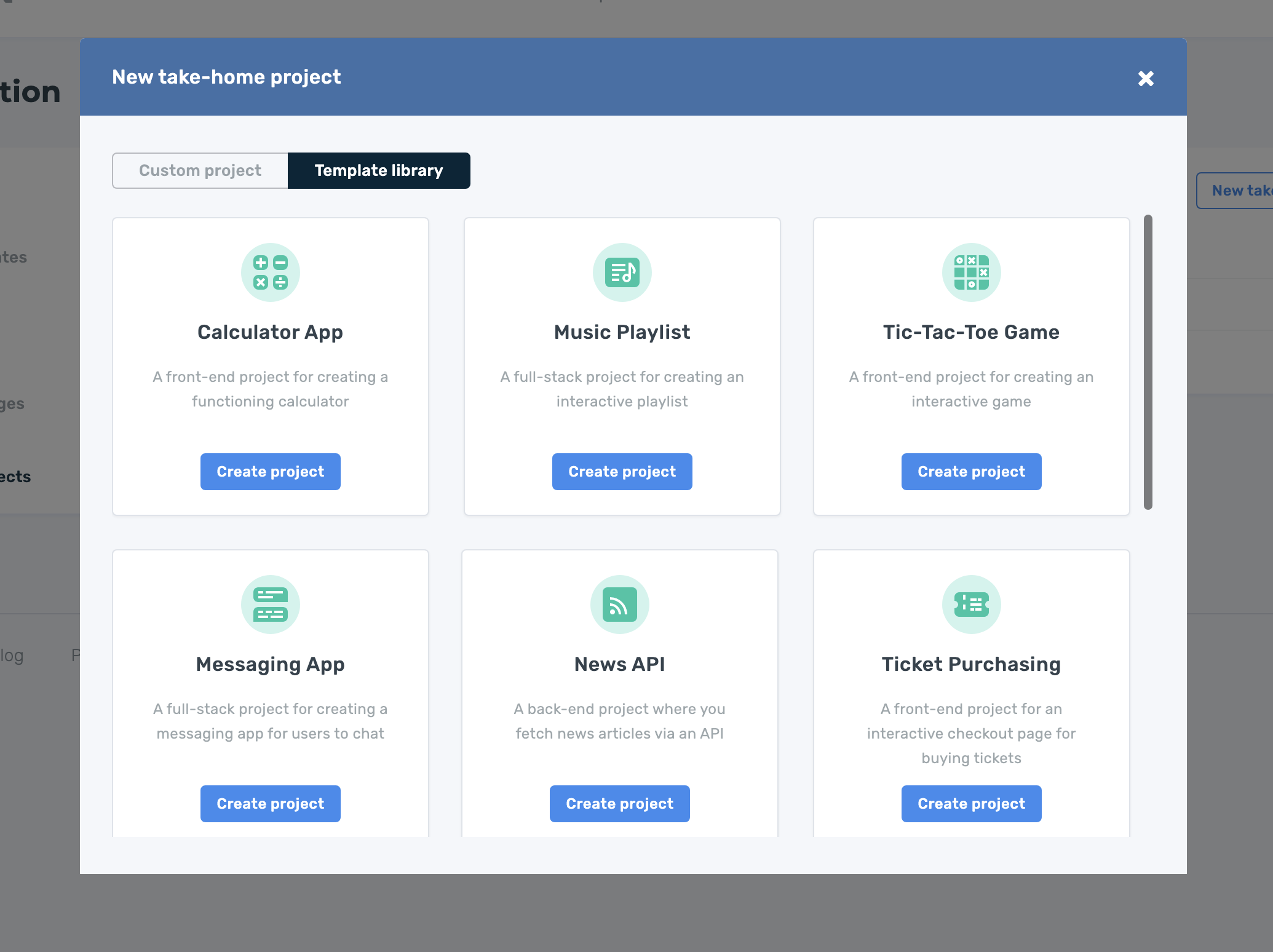Create project from Calculator App template

(x=271, y=472)
